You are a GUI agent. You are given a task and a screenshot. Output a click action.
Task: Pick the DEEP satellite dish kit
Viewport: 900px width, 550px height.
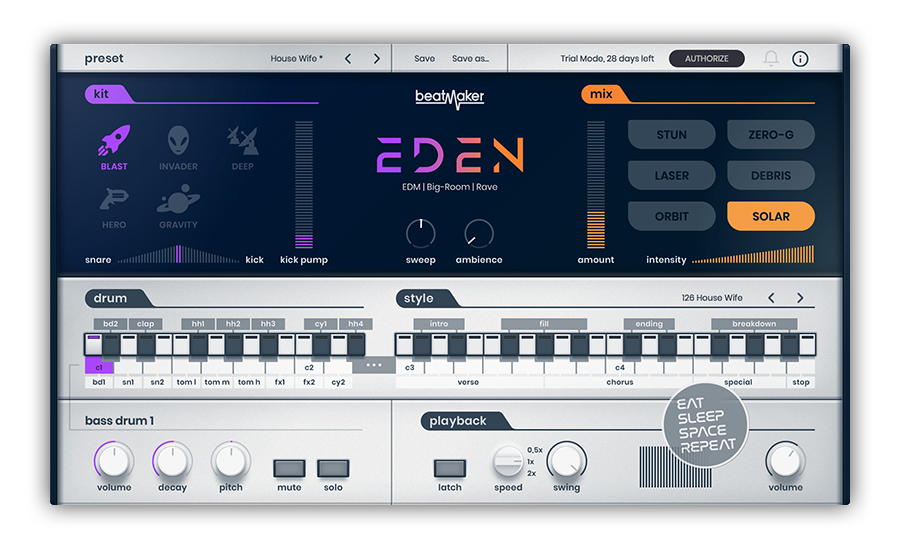point(242,141)
